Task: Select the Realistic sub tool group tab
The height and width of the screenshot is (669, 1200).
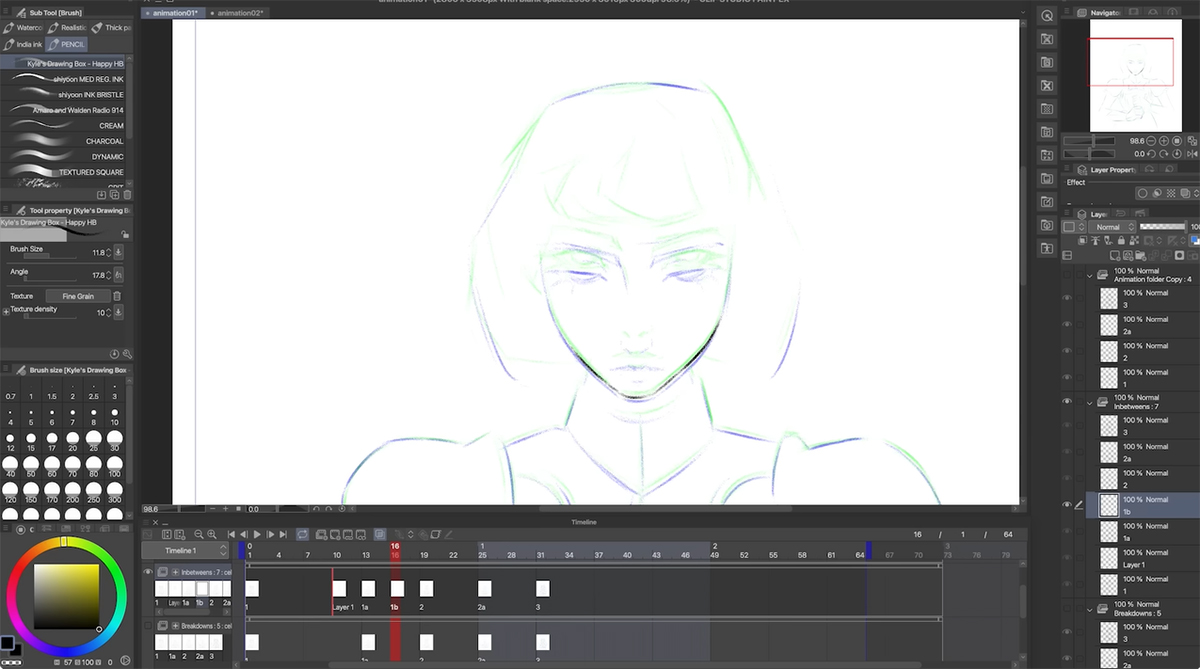Action: pos(67,28)
